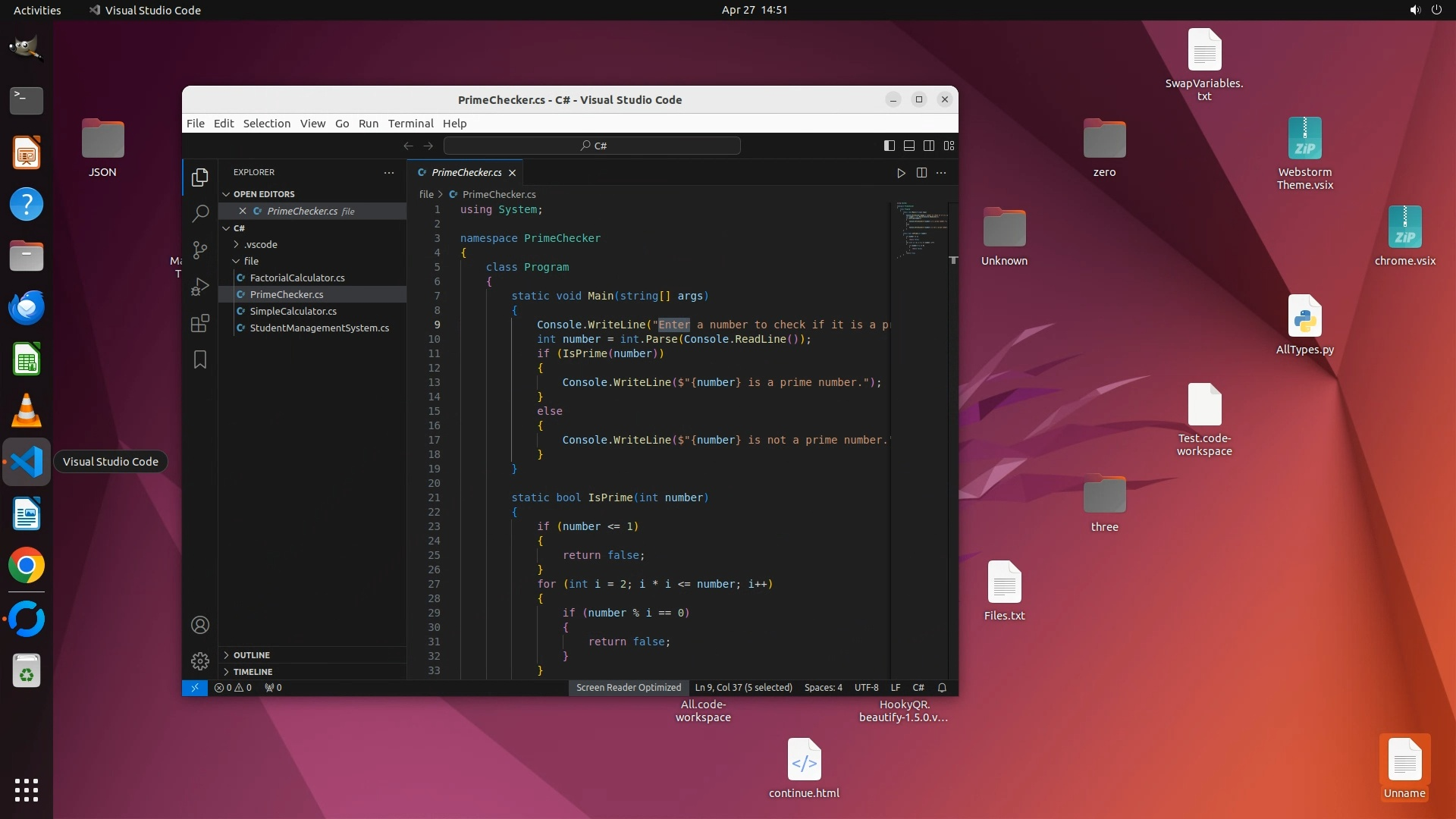This screenshot has width=1456, height=819.
Task: Open the Manage settings gear icon
Action: coord(200,661)
